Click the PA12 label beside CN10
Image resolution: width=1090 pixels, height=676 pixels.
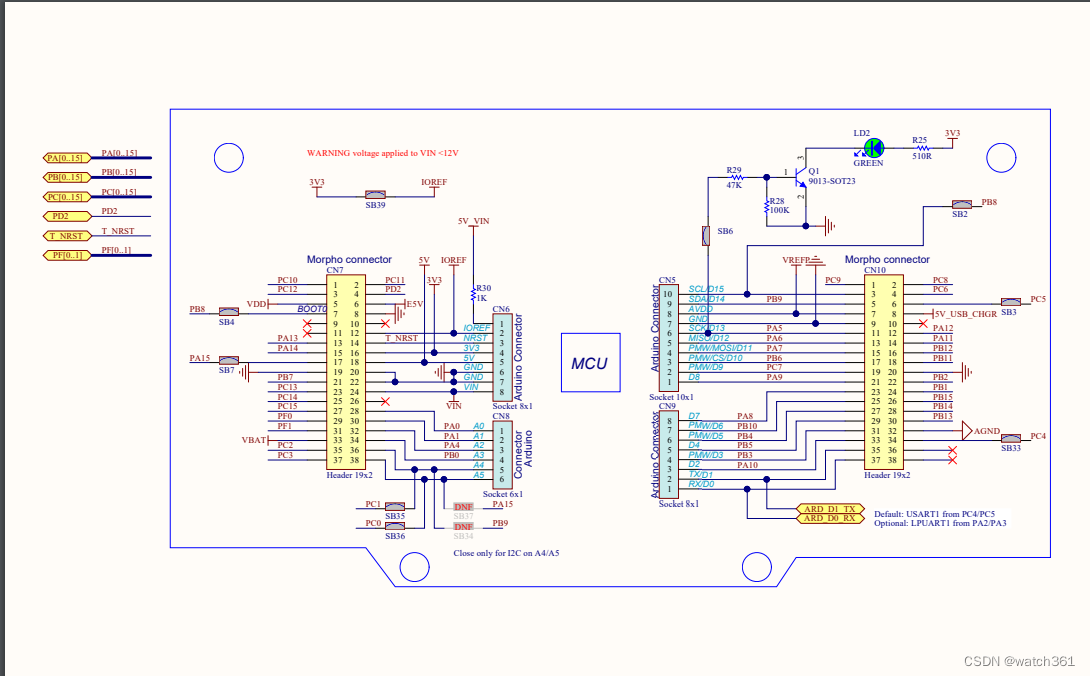[x=943, y=328]
